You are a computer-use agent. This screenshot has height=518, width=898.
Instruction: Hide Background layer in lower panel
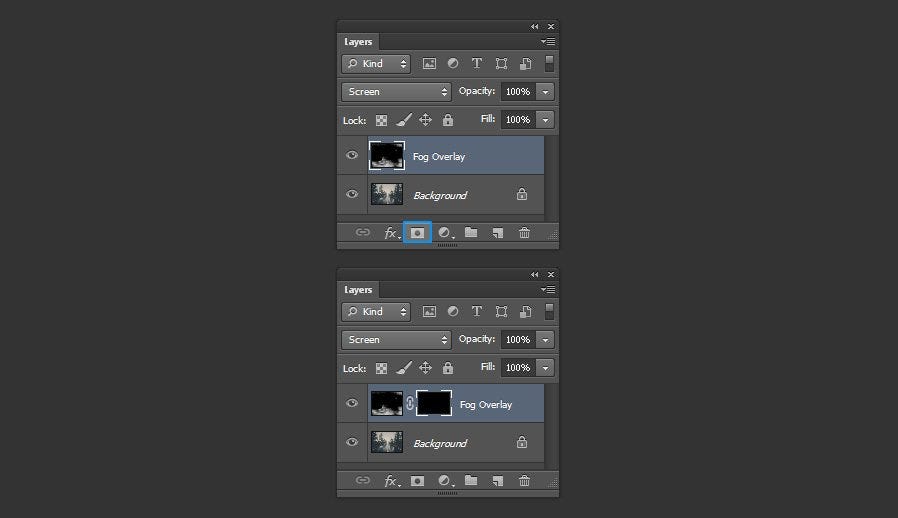tap(352, 442)
